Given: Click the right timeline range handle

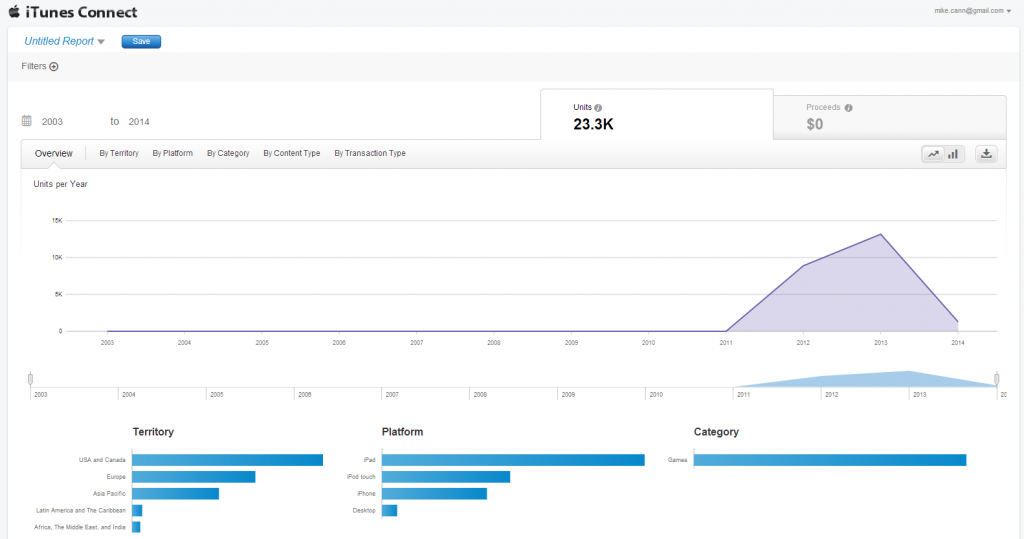Looking at the screenshot, I should pyautogui.click(x=997, y=378).
